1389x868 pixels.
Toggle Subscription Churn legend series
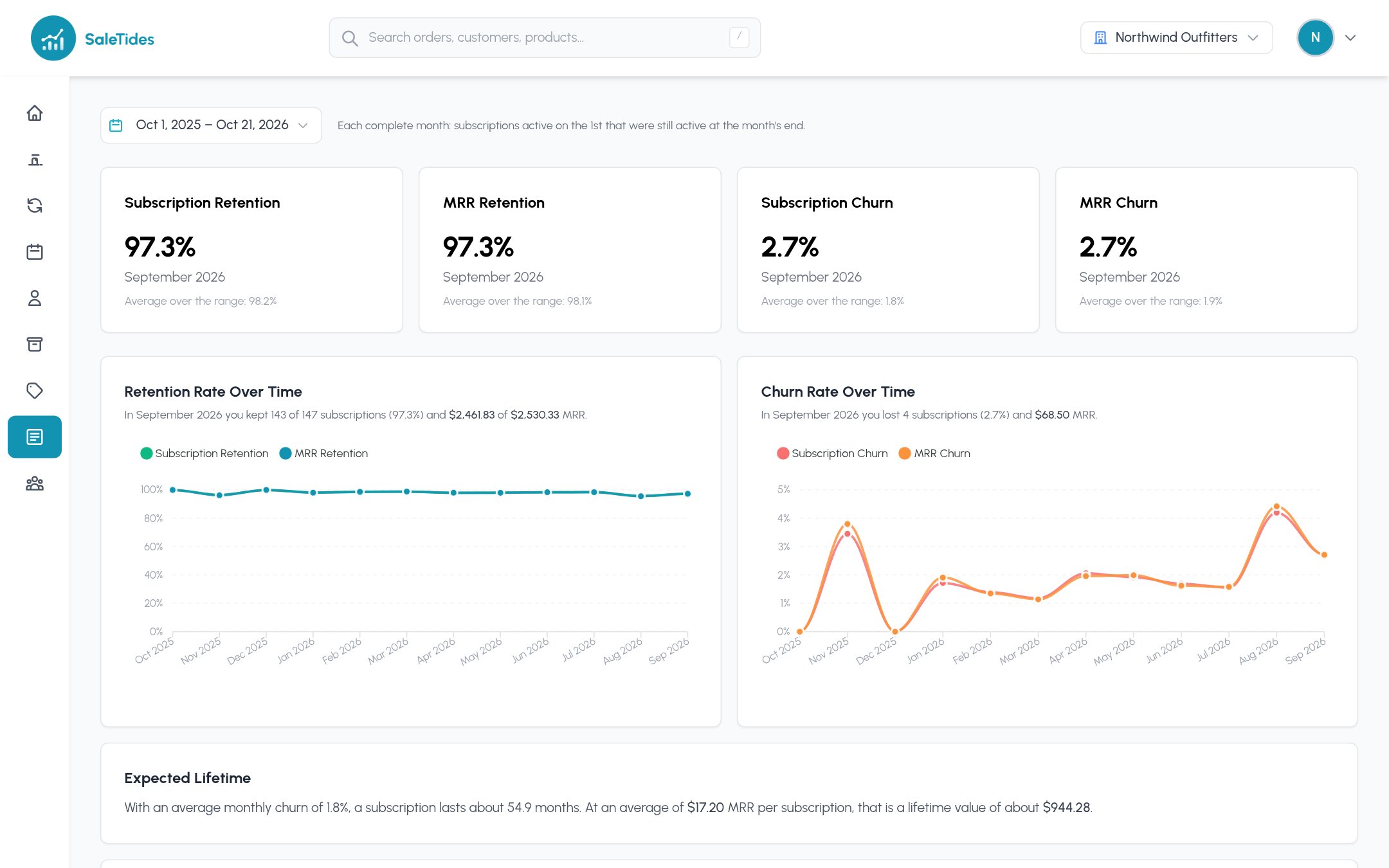[x=832, y=453]
